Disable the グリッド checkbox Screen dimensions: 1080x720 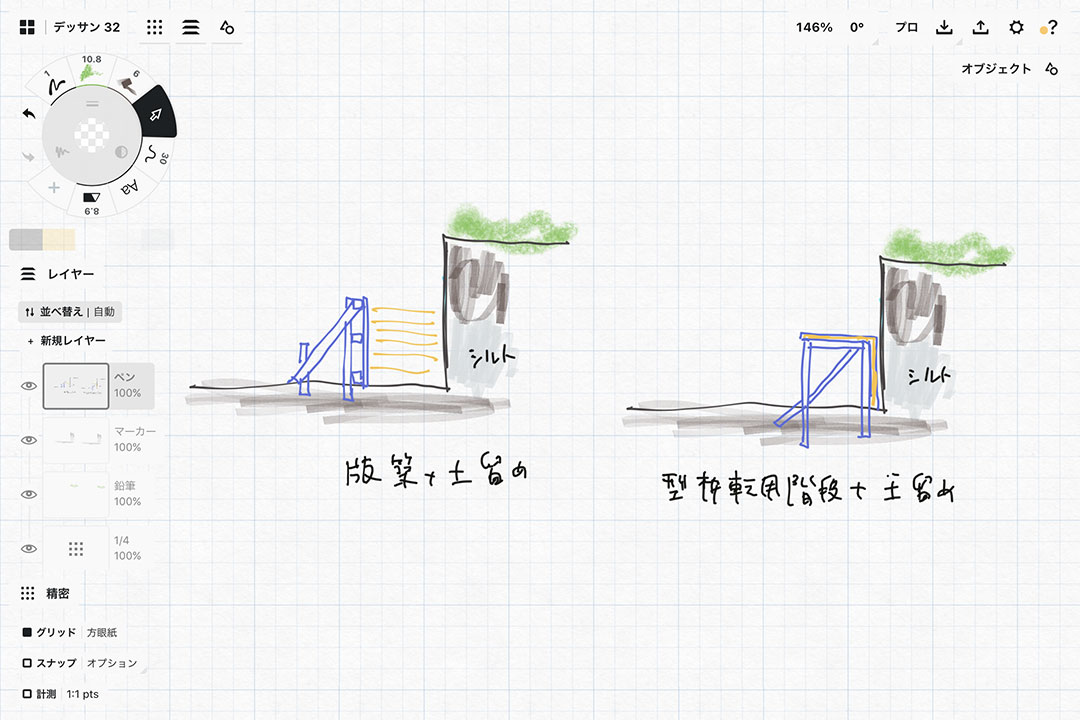27,633
